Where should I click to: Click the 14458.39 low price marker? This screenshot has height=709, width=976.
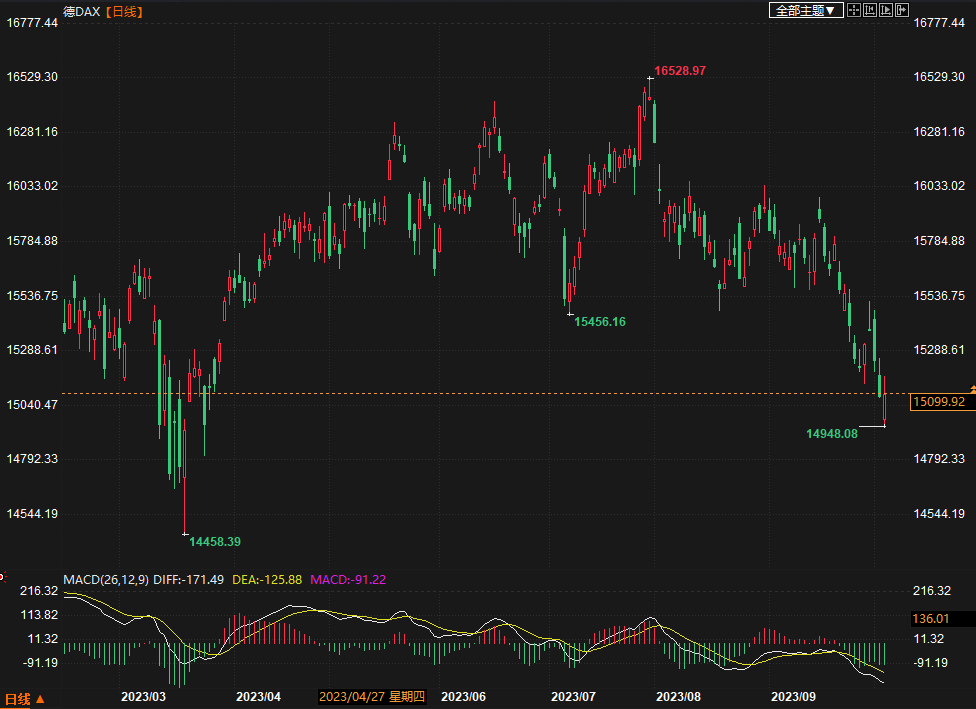pos(215,541)
